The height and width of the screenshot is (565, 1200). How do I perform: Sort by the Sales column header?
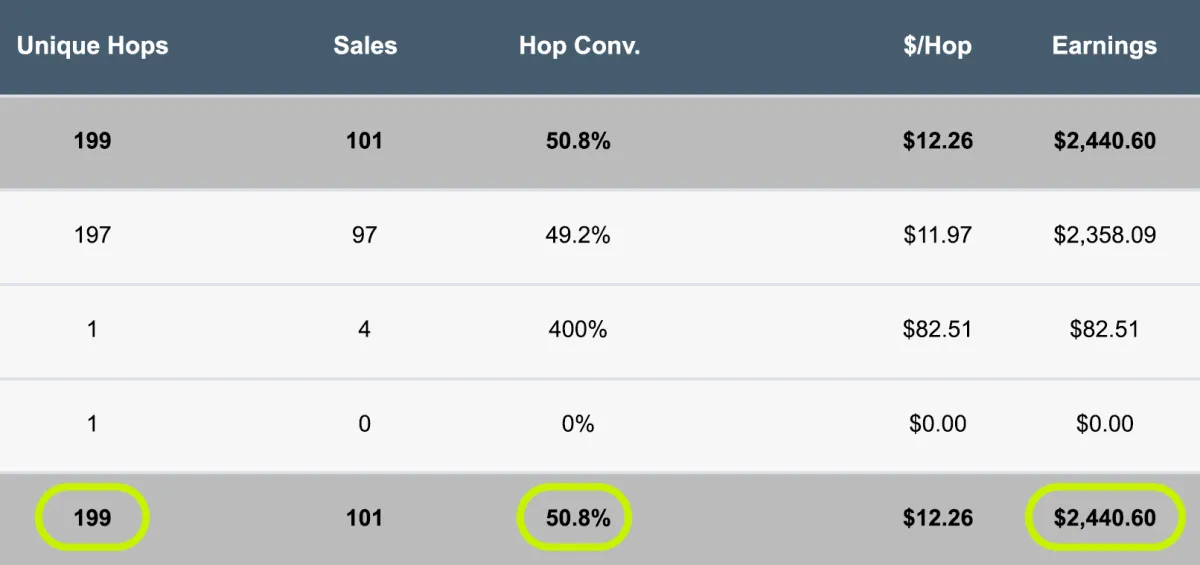[x=365, y=46]
